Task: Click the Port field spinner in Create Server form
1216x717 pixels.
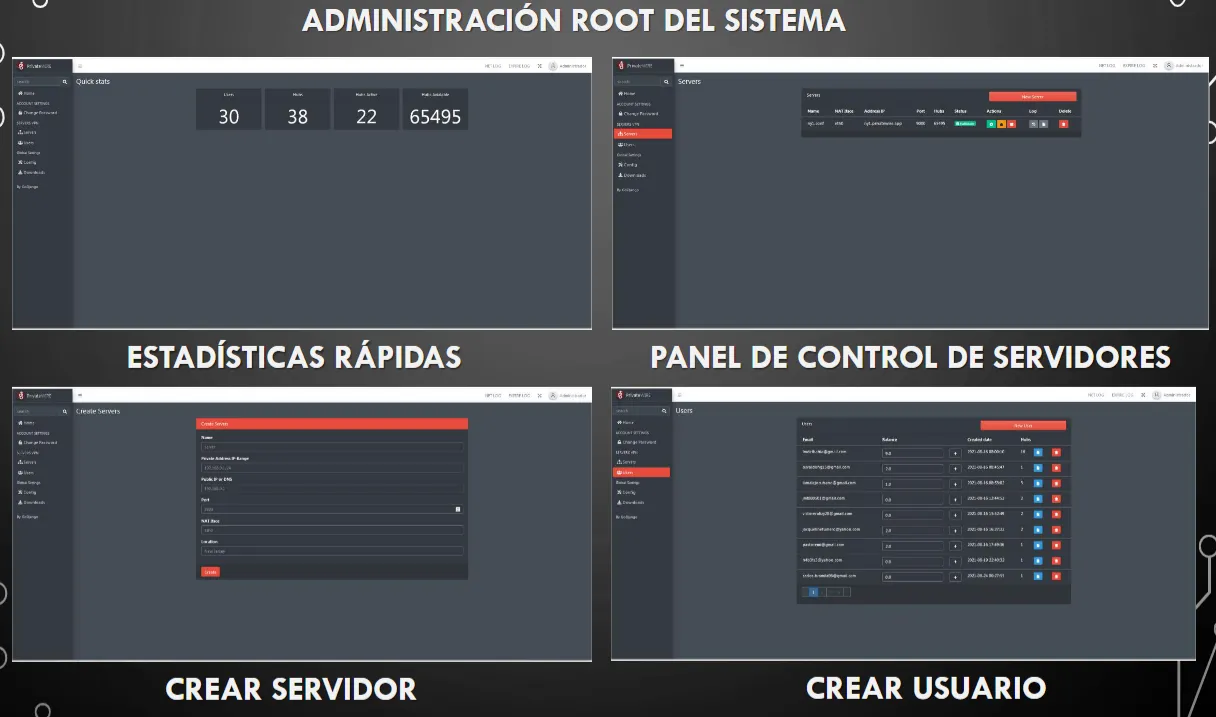Action: [458, 509]
